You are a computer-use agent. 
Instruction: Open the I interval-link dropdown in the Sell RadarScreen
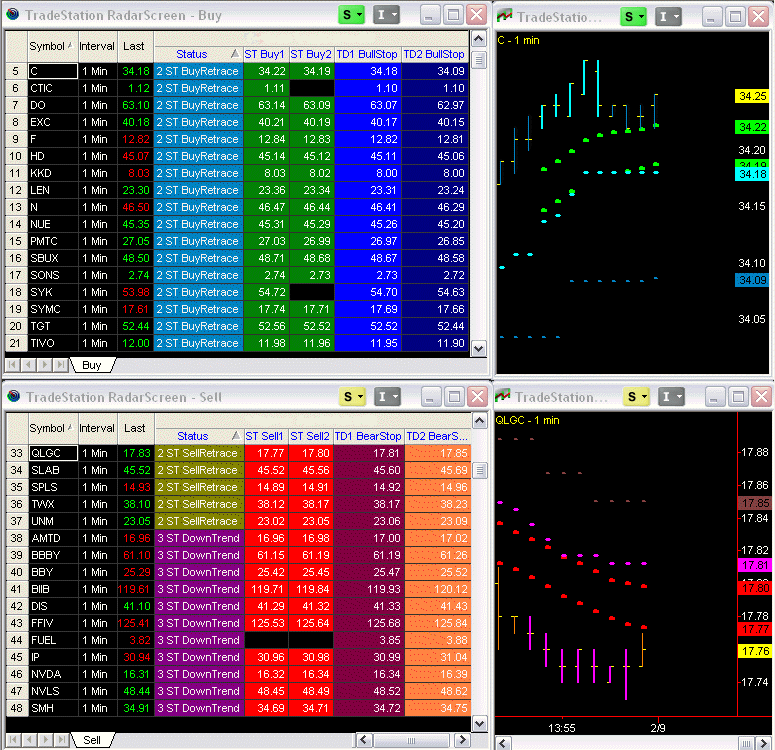(388, 397)
